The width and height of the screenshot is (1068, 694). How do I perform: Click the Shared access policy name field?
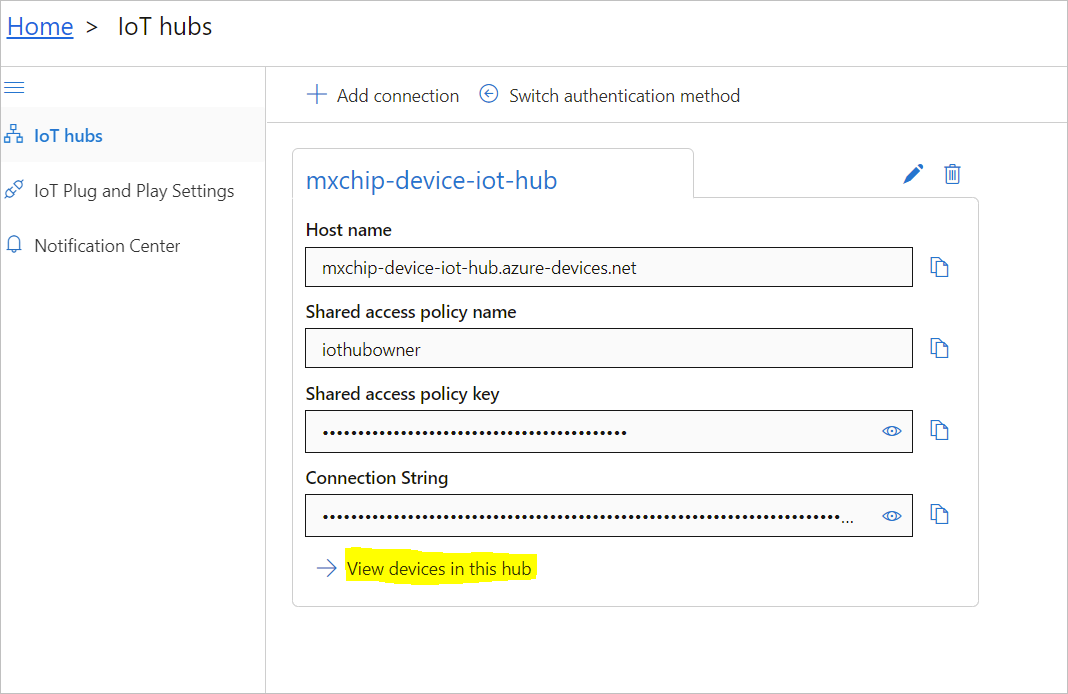(609, 348)
